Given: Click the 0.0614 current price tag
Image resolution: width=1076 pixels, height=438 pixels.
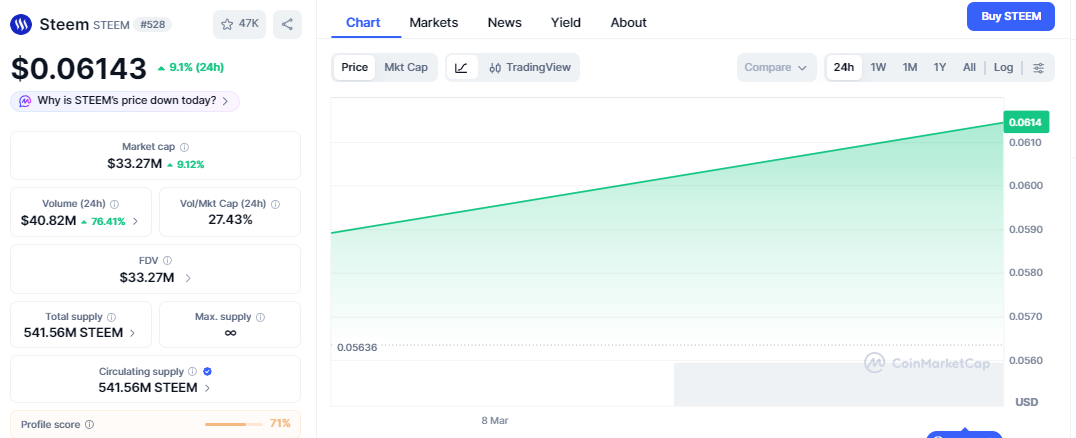Looking at the screenshot, I should point(1026,123).
